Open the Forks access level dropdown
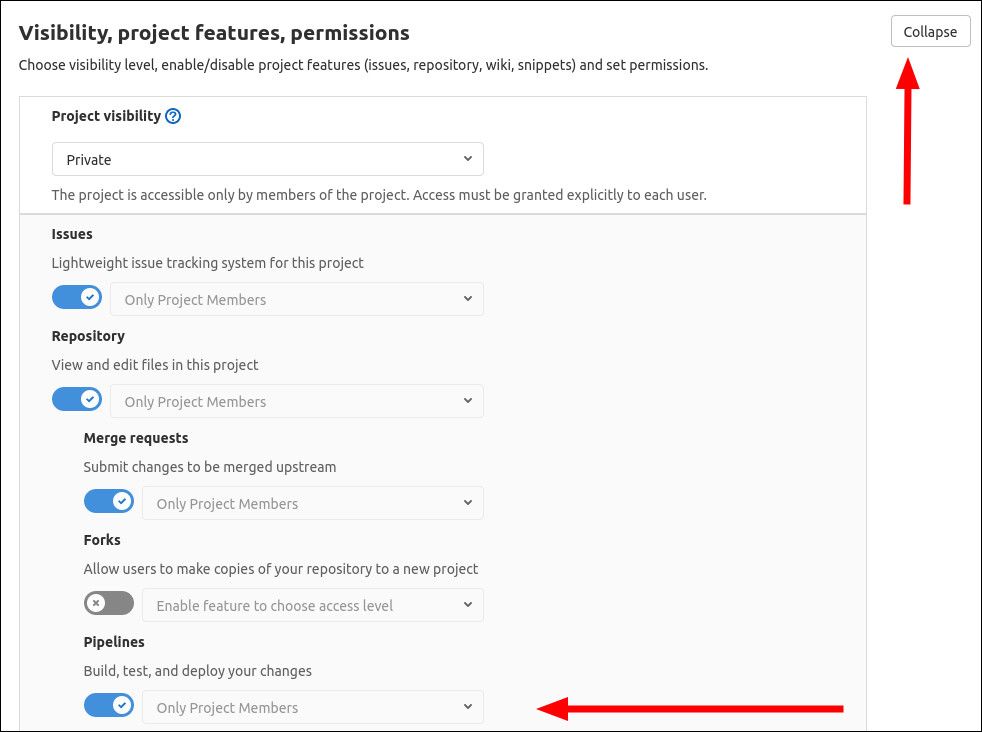 [x=312, y=604]
